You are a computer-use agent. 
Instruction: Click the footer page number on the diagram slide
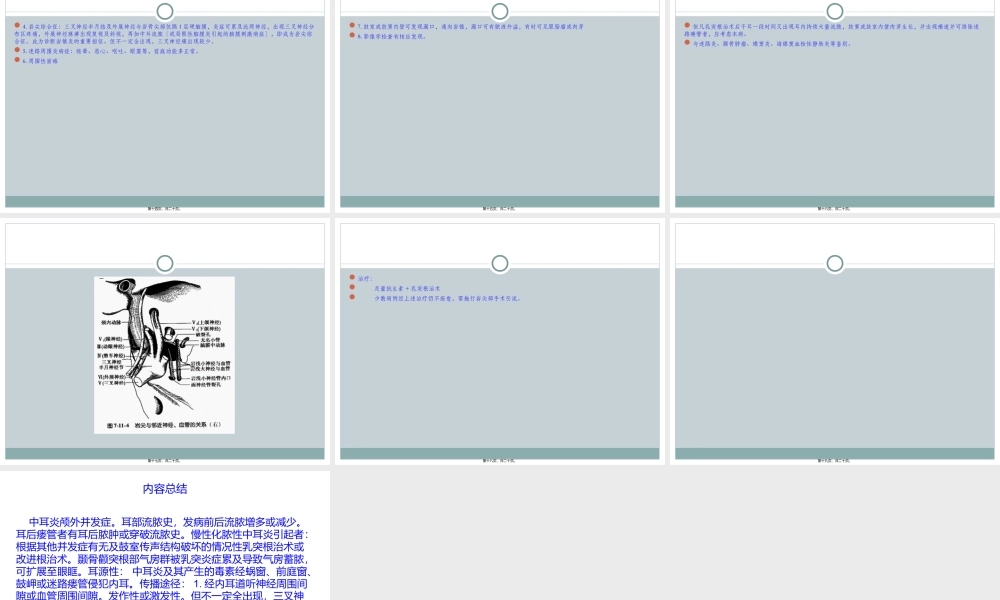click(x=164, y=460)
